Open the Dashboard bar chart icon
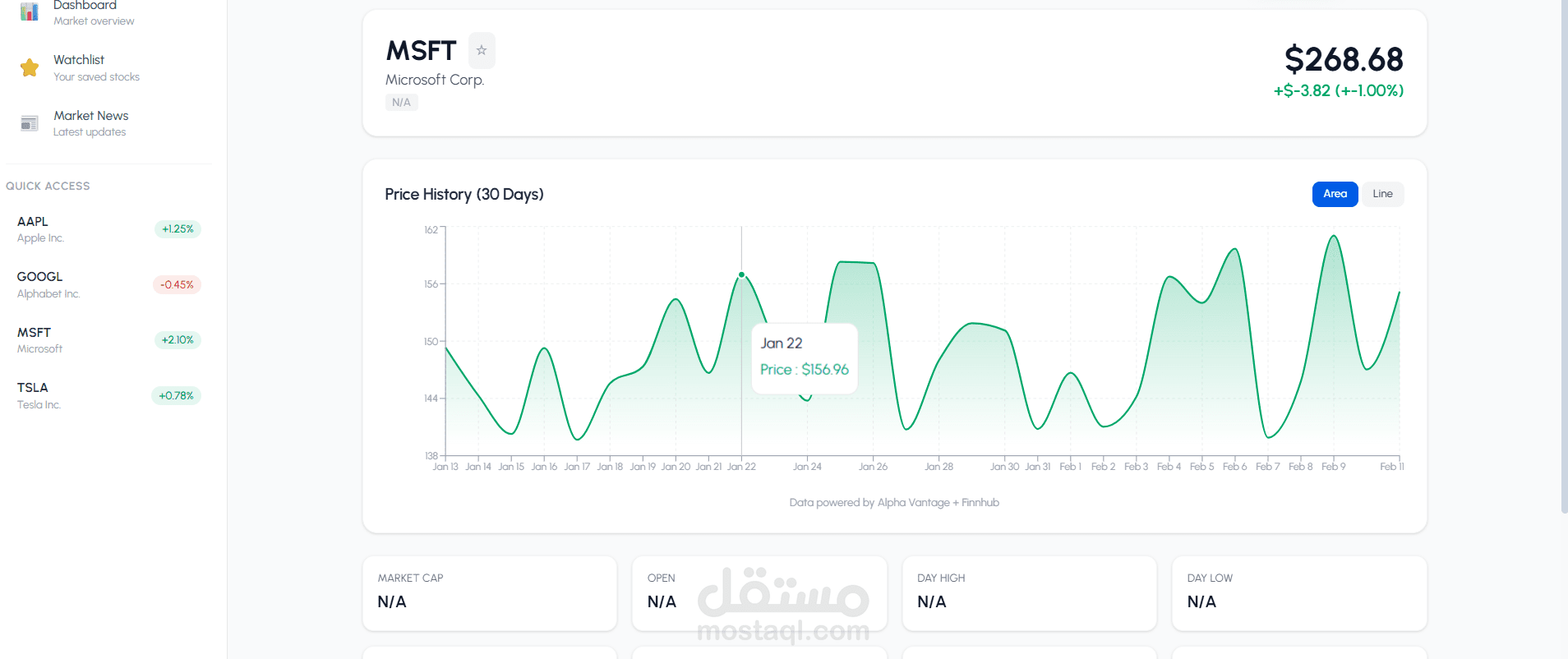This screenshot has width=1568, height=659. 30,12
